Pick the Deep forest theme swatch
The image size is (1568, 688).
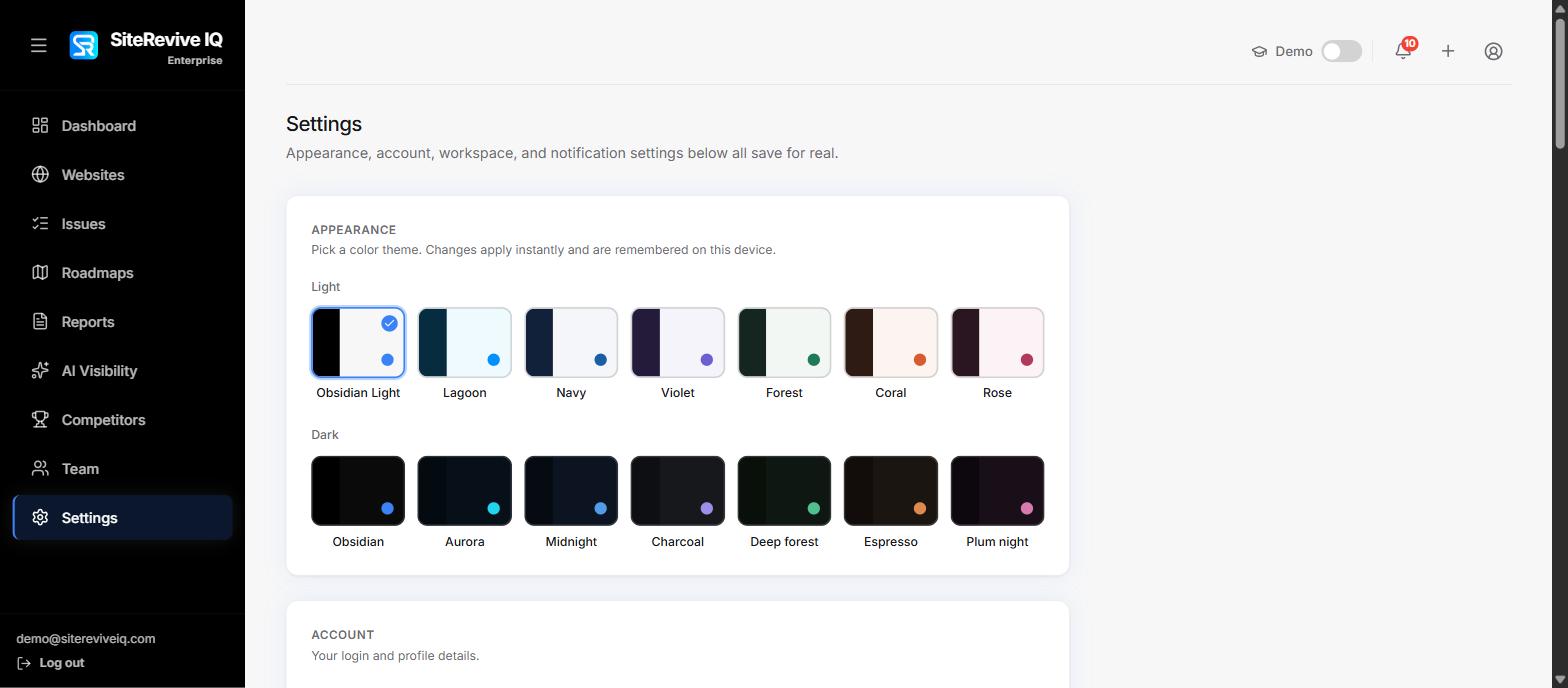click(784, 491)
